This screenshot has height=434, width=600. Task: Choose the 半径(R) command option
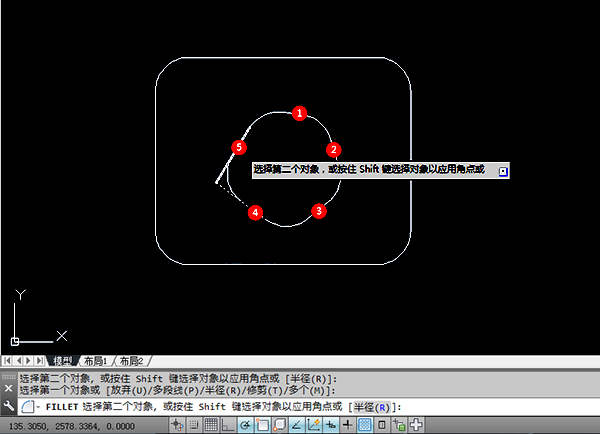coord(371,407)
